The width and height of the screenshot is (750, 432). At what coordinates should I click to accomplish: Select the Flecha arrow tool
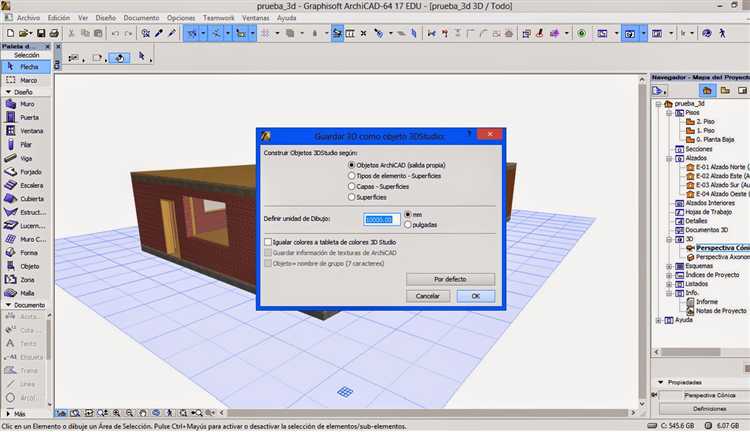26,67
